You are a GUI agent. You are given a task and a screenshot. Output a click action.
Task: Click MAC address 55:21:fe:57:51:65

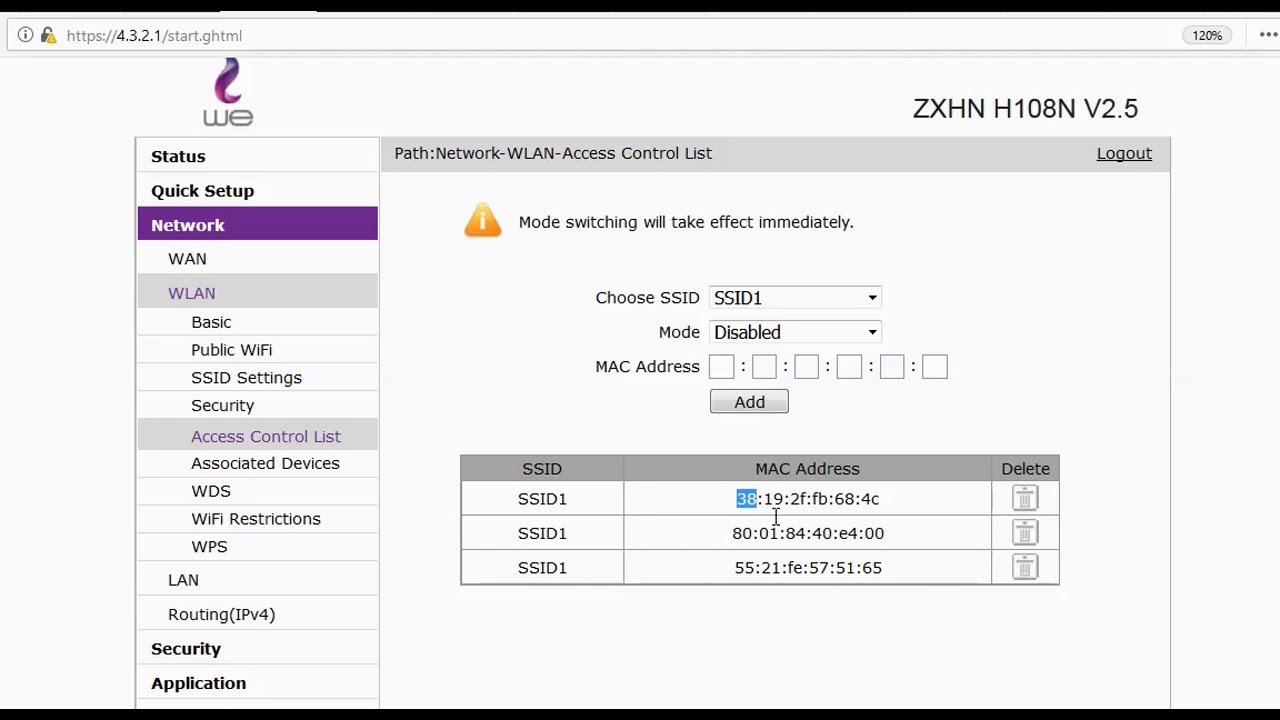coord(807,567)
